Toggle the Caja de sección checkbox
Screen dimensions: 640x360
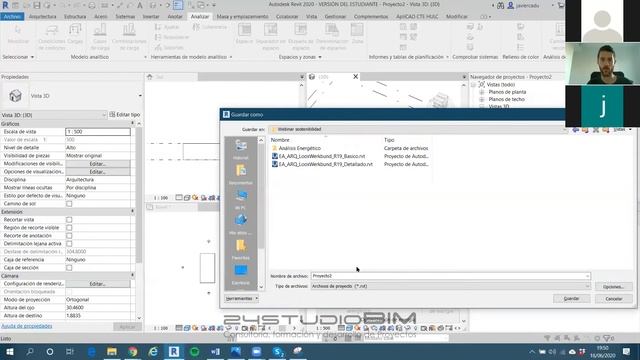pyautogui.click(x=69, y=268)
